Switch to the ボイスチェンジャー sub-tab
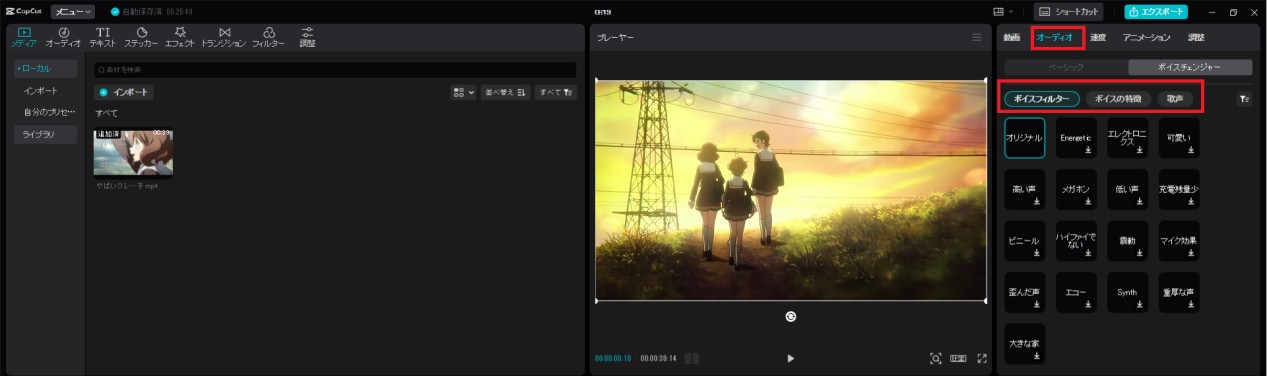The image size is (1267, 376). (1190, 67)
